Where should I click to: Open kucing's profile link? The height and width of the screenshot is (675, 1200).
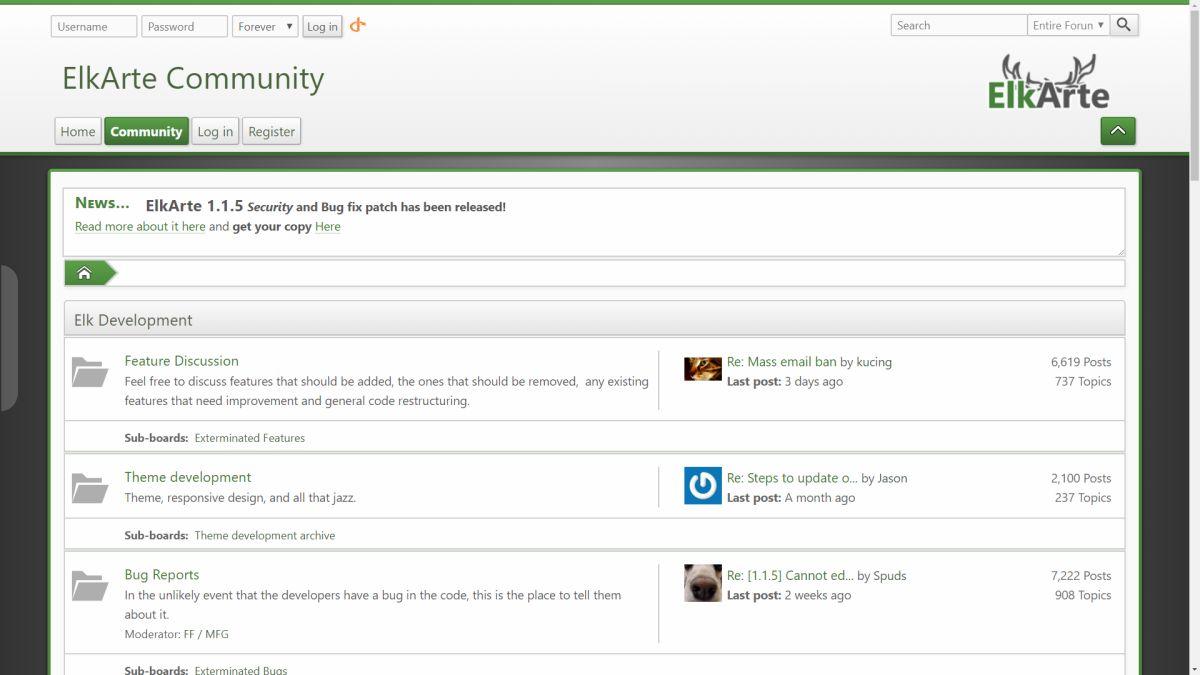coord(874,362)
